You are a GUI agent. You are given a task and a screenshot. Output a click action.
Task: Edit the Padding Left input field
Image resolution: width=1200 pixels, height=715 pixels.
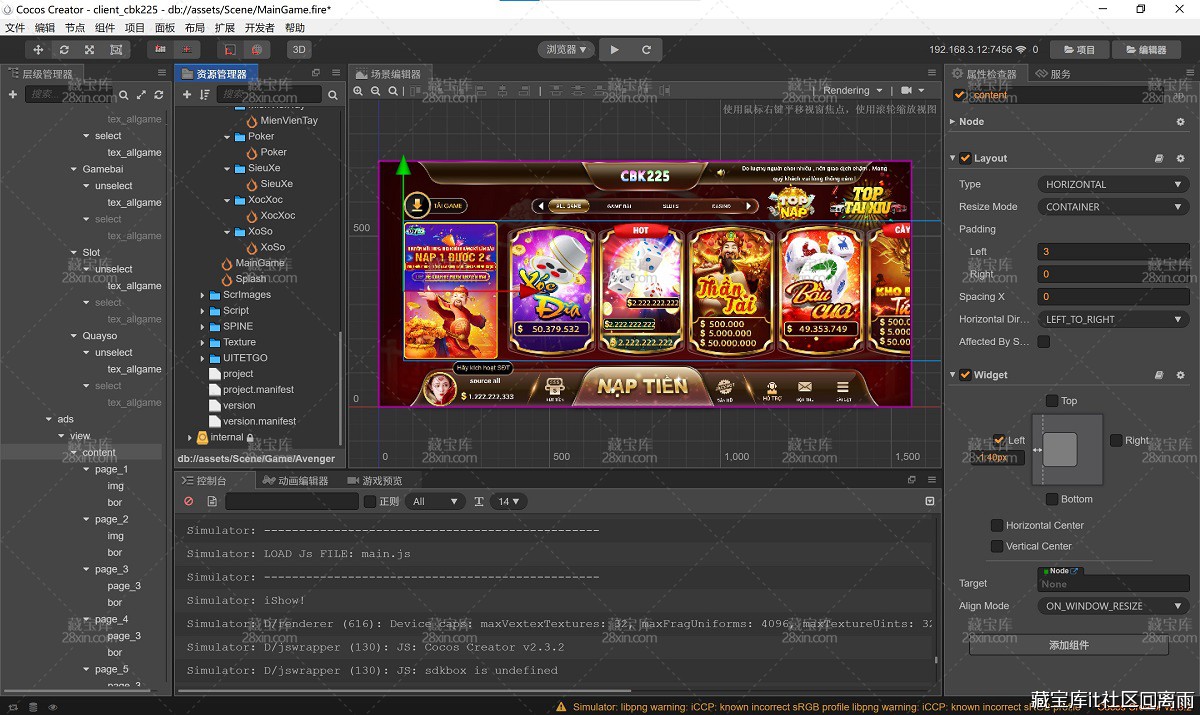pyautogui.click(x=1113, y=251)
